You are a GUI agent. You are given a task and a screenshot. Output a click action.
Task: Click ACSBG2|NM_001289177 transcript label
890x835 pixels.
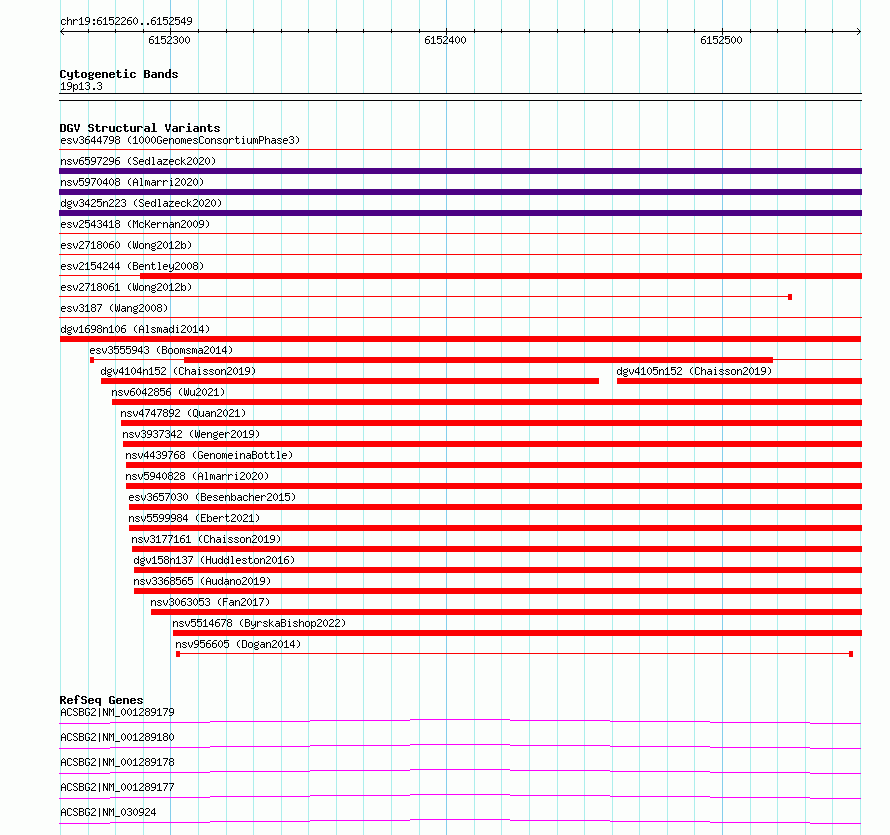pyautogui.click(x=117, y=787)
